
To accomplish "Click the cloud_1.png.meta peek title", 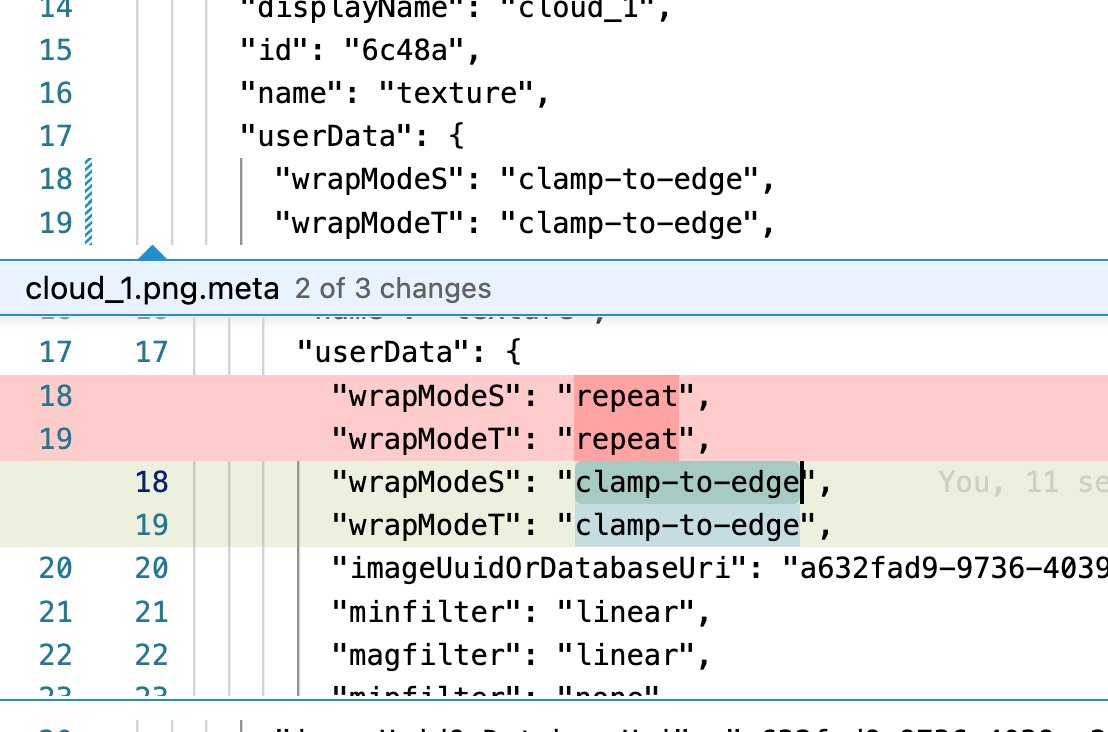I will (x=152, y=289).
